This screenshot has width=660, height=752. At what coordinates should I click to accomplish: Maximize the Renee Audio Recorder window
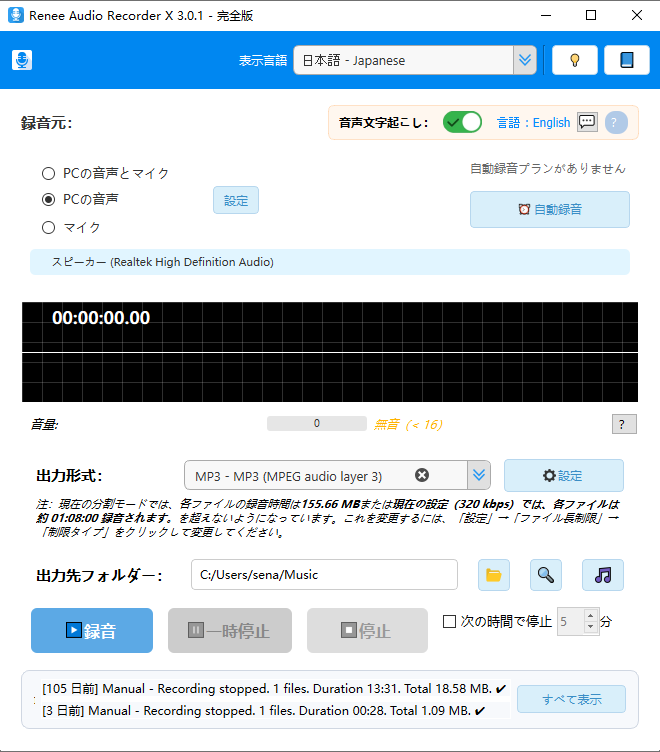click(591, 15)
